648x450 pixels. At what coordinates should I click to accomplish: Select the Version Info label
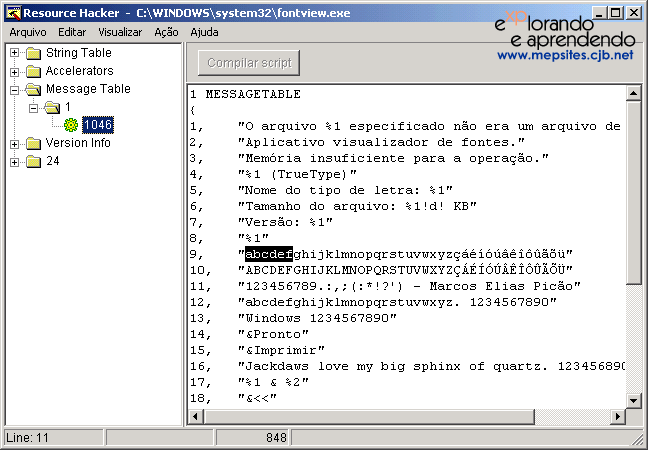point(78,143)
